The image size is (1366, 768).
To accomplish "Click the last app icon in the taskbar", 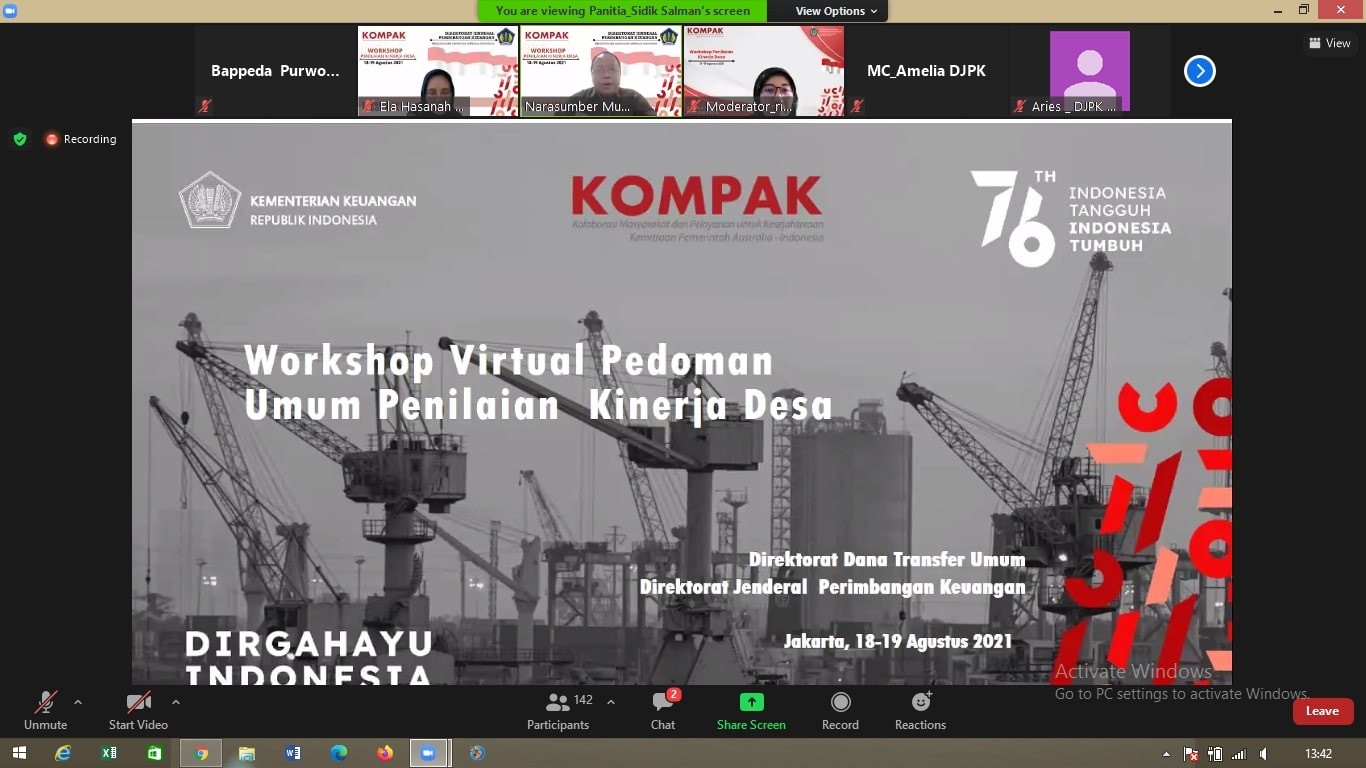I will click(x=477, y=753).
